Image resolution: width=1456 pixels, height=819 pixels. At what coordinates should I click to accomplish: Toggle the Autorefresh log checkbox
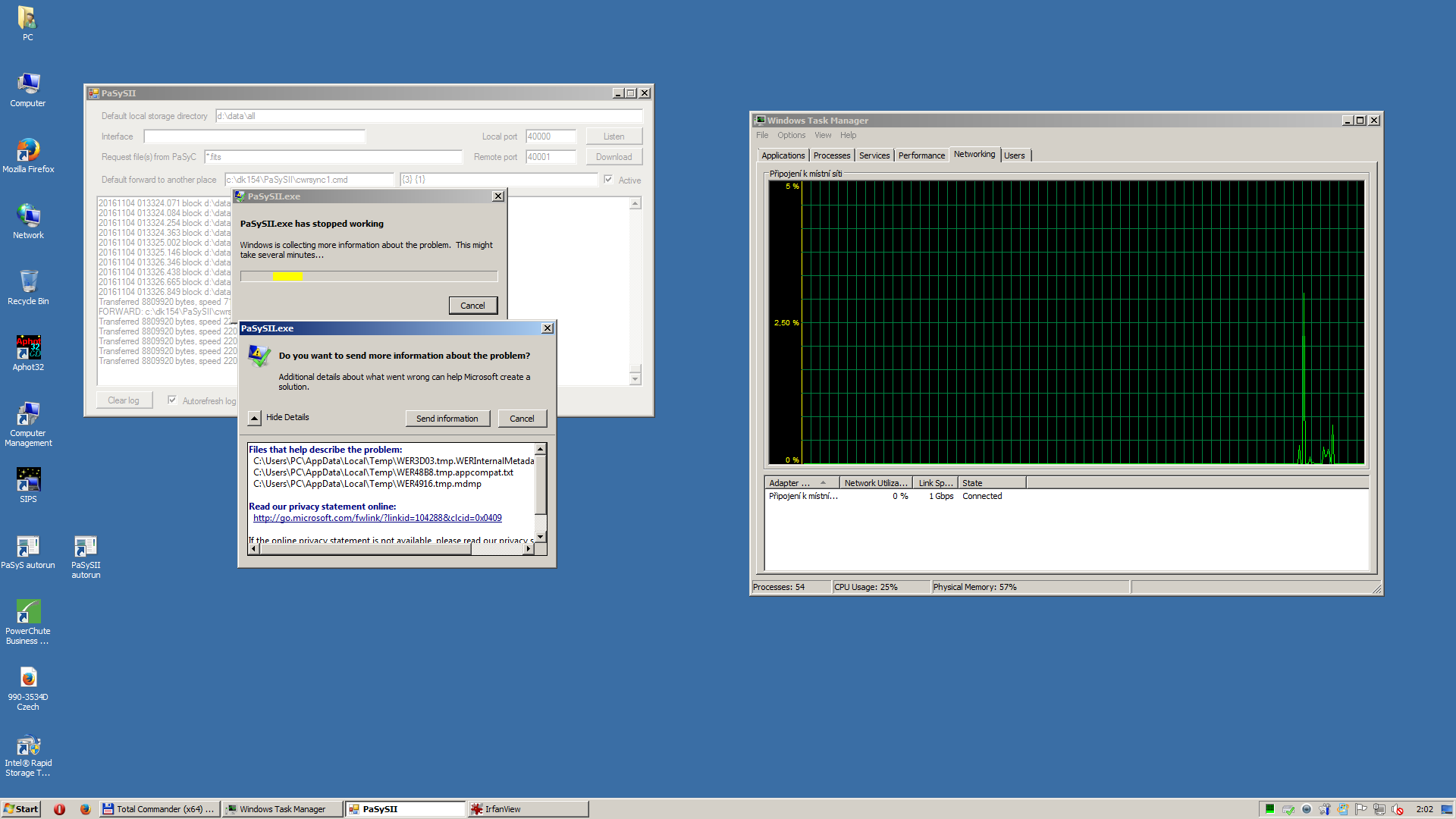172,400
